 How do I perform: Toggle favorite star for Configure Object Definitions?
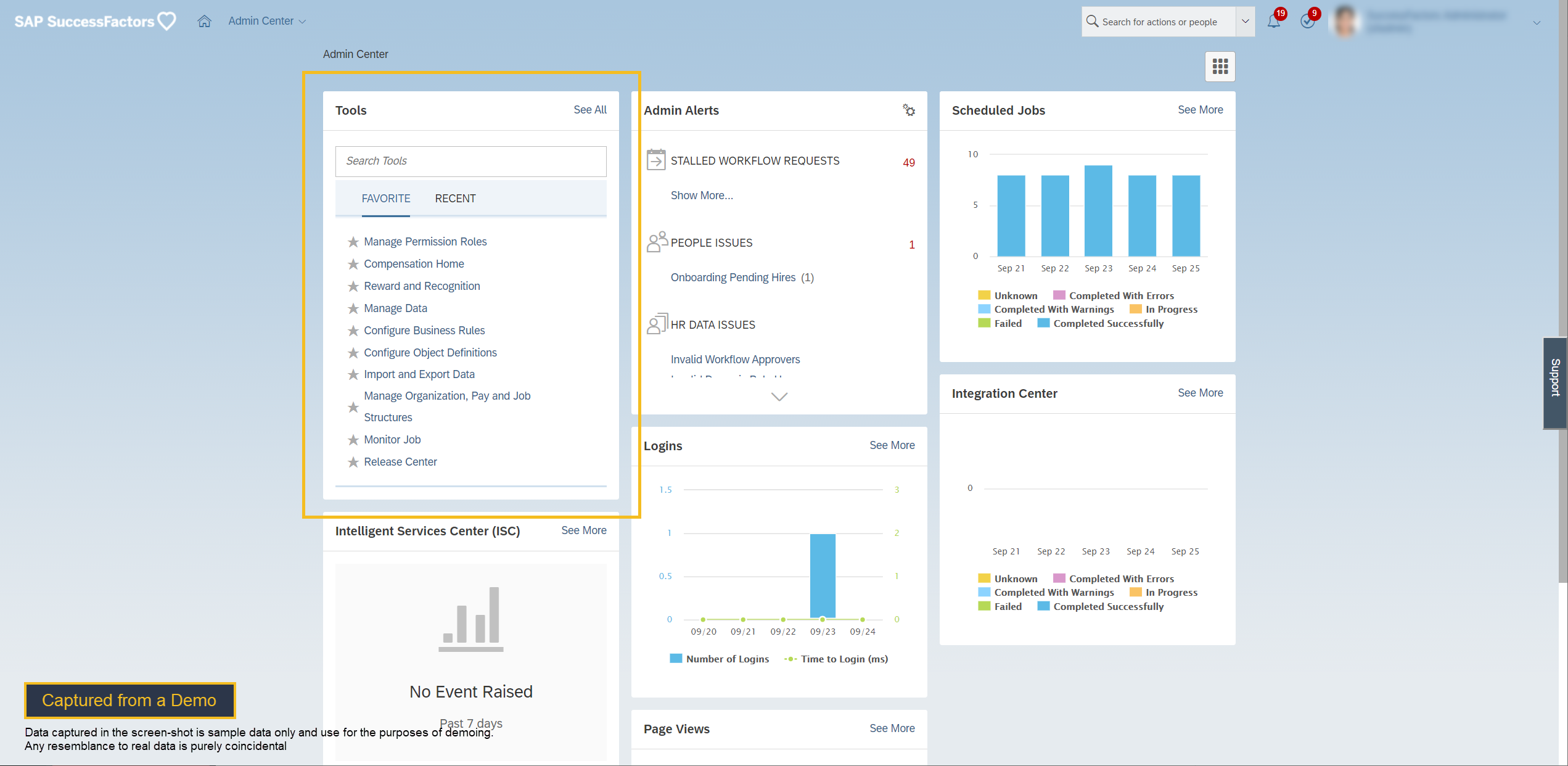tap(353, 353)
